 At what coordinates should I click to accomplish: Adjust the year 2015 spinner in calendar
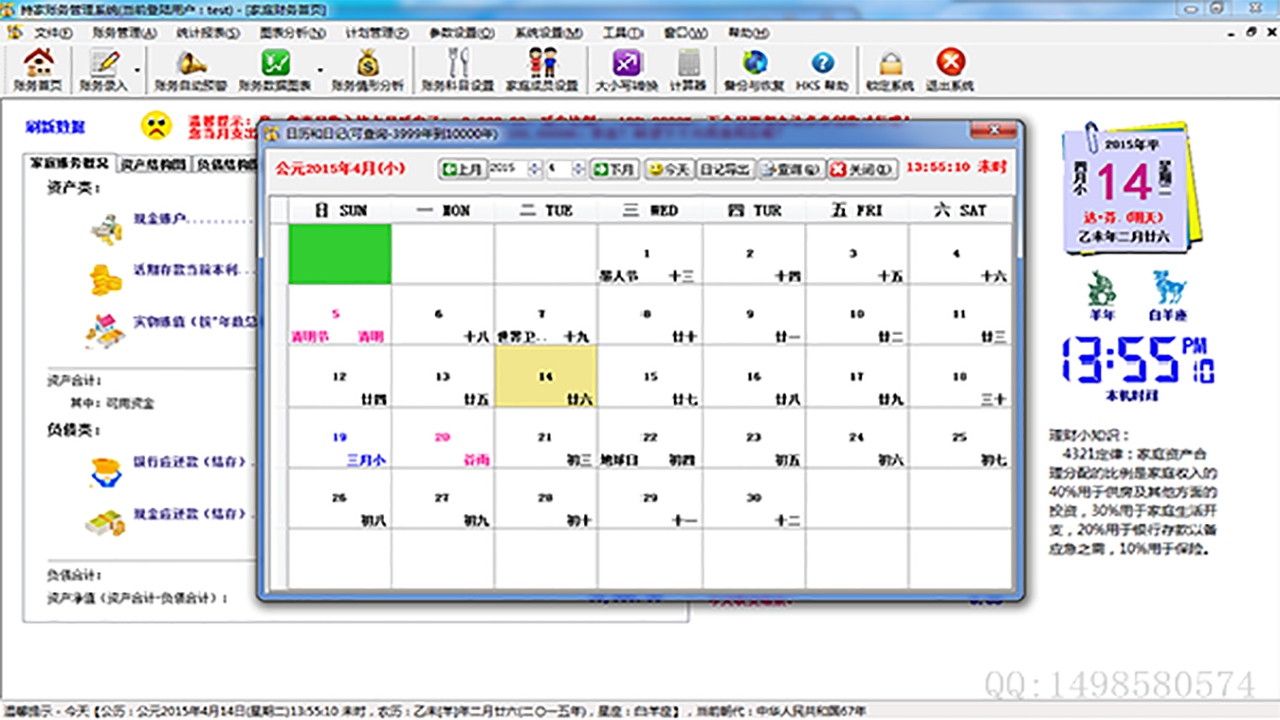point(534,169)
